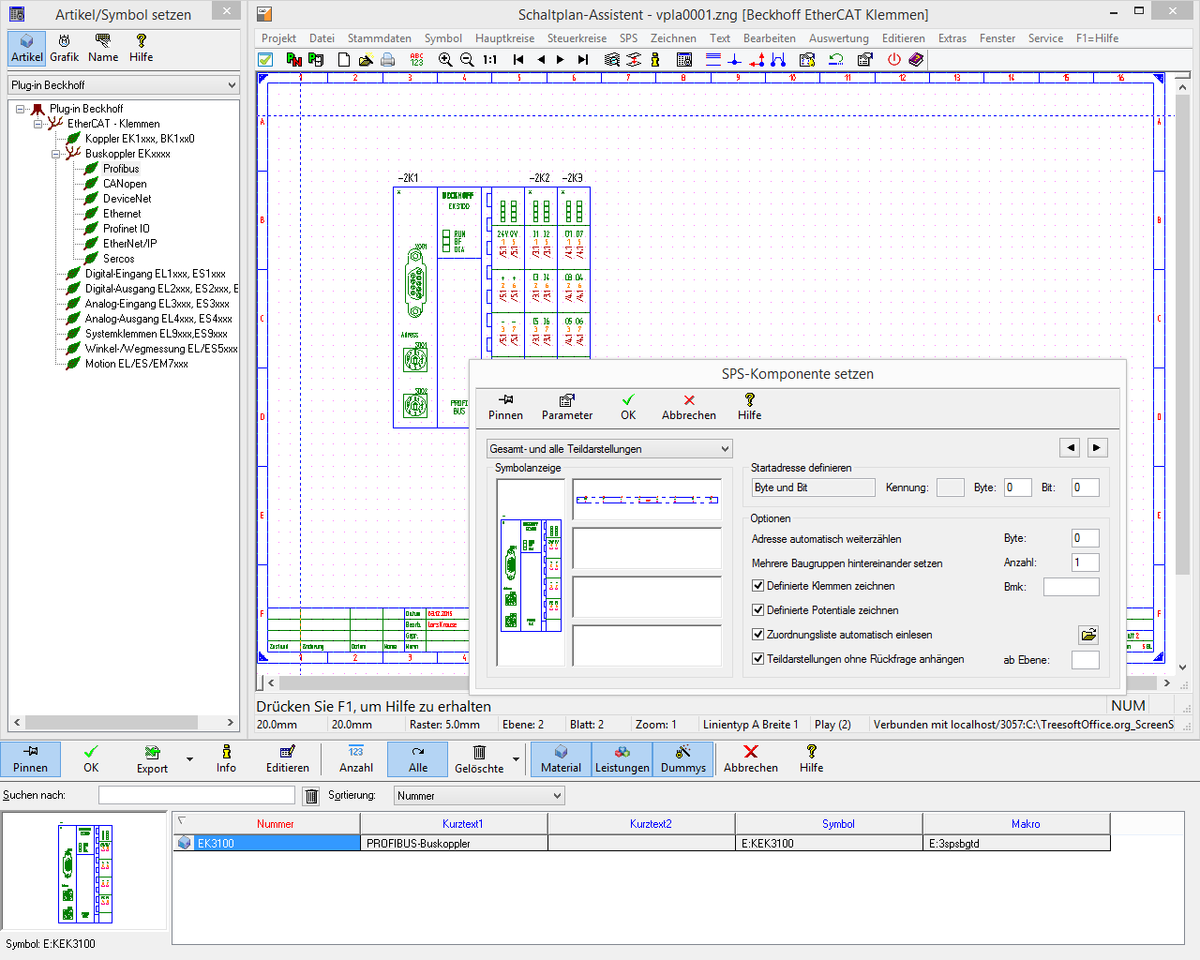This screenshot has width=1200, height=960.
Task: Expand the Gesamt- und alle Teildarstellungen dropdown
Action: (x=609, y=449)
